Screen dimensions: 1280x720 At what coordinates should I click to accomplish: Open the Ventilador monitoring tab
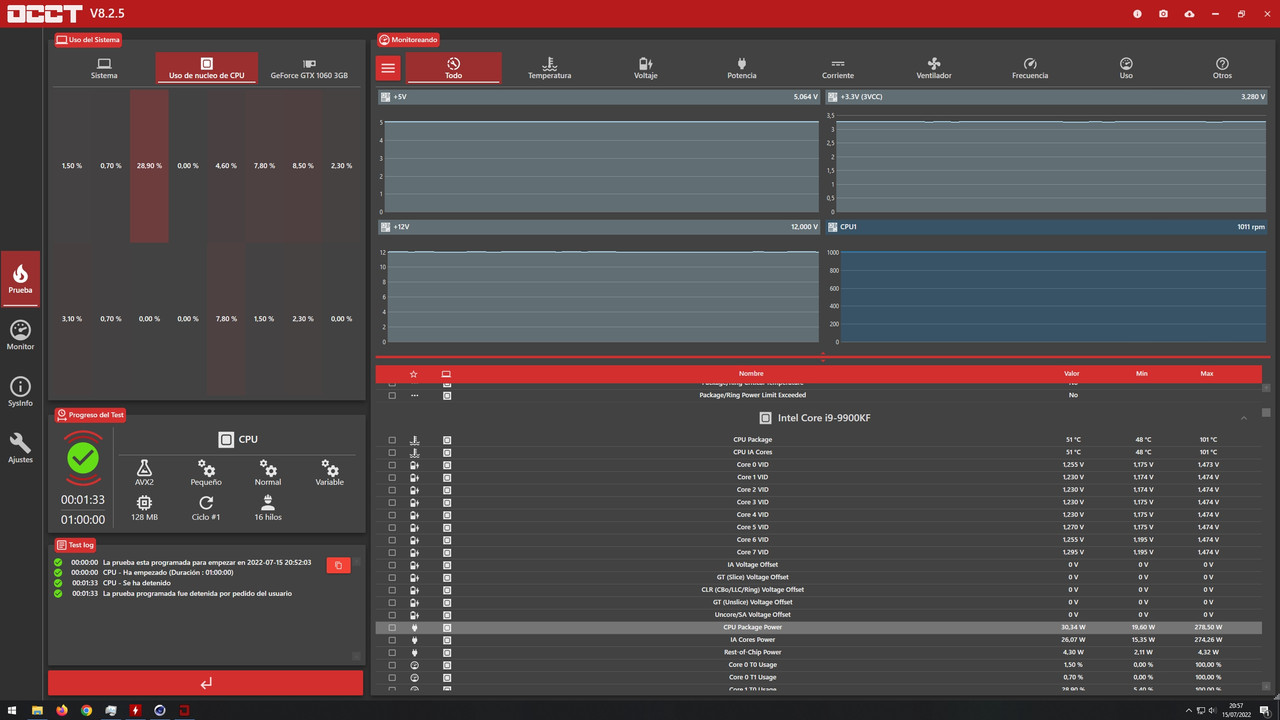click(x=934, y=68)
